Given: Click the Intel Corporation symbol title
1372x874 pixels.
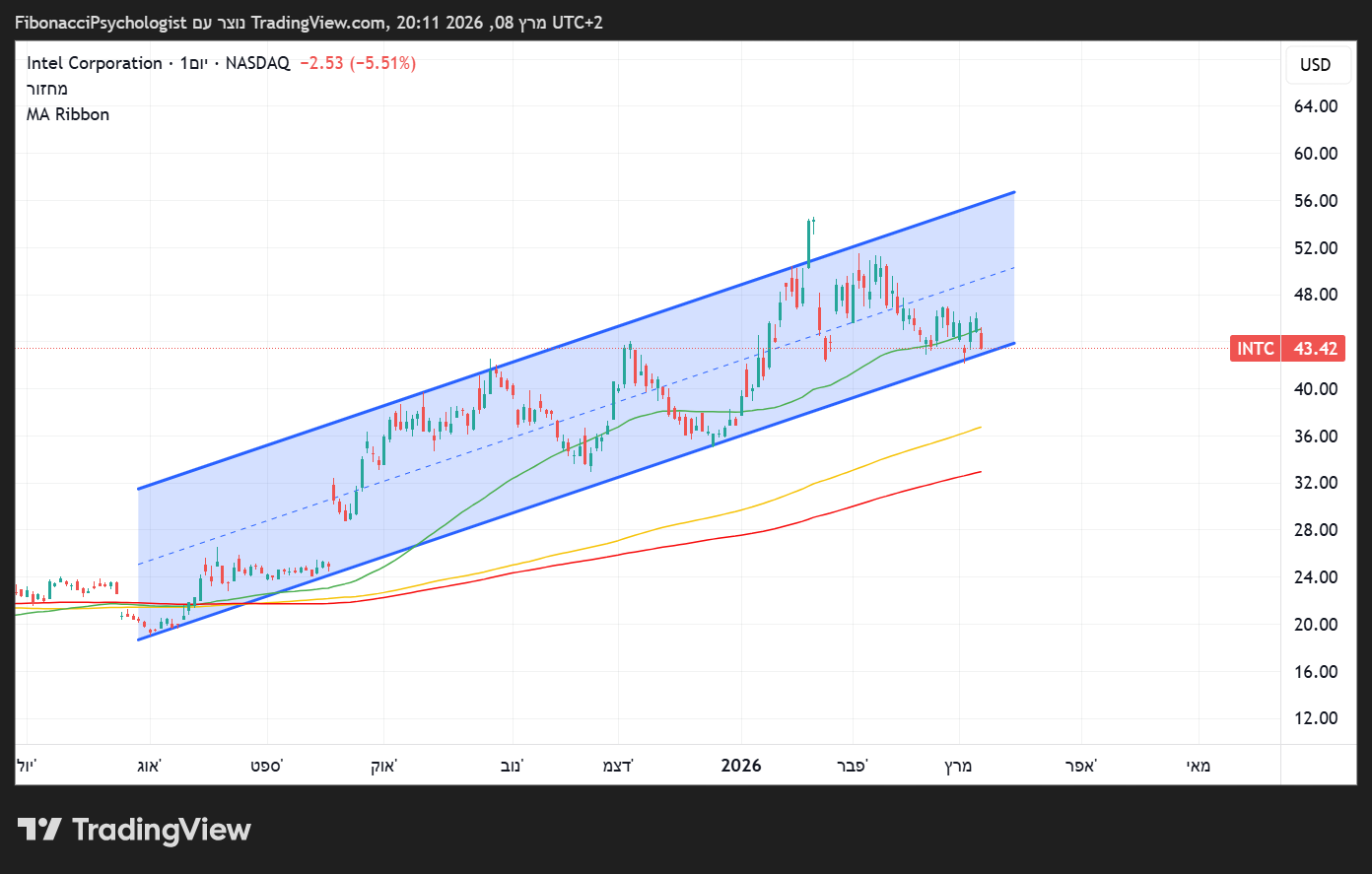Looking at the screenshot, I should tap(95, 63).
